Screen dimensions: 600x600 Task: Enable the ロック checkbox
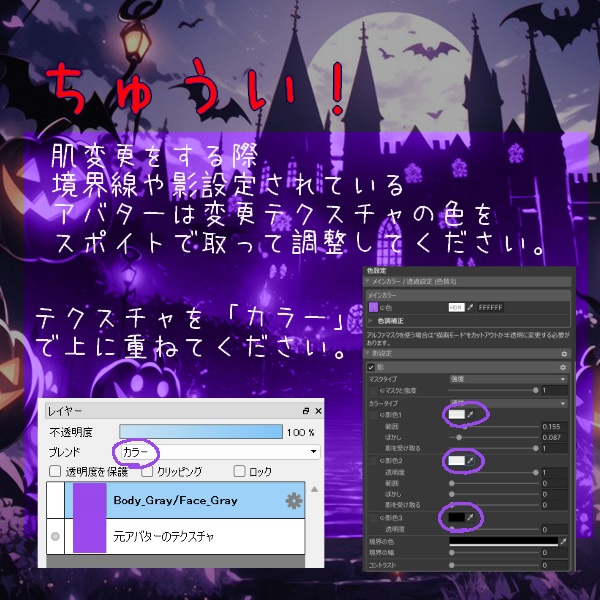240,471
